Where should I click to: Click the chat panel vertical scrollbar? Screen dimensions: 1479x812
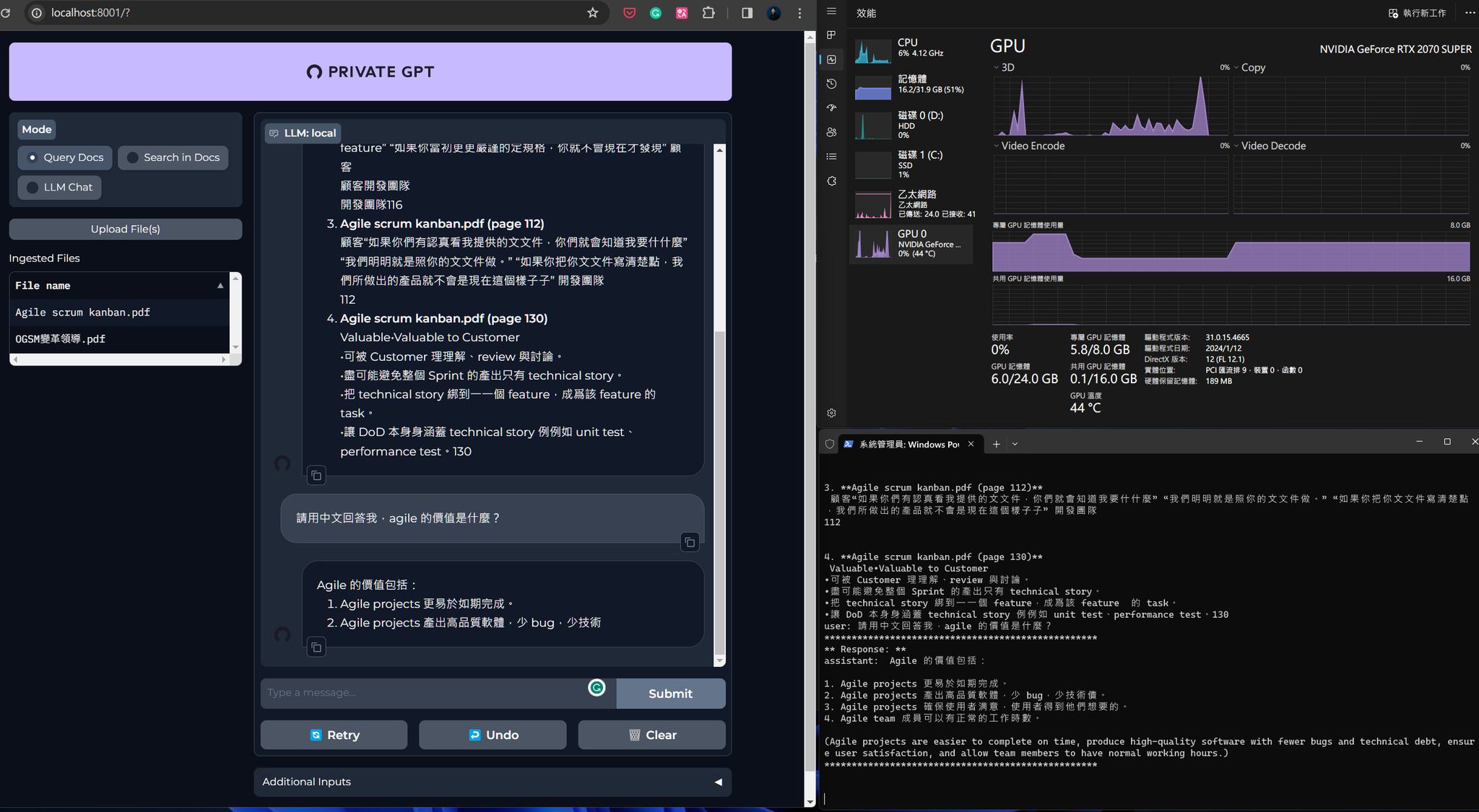pyautogui.click(x=719, y=491)
